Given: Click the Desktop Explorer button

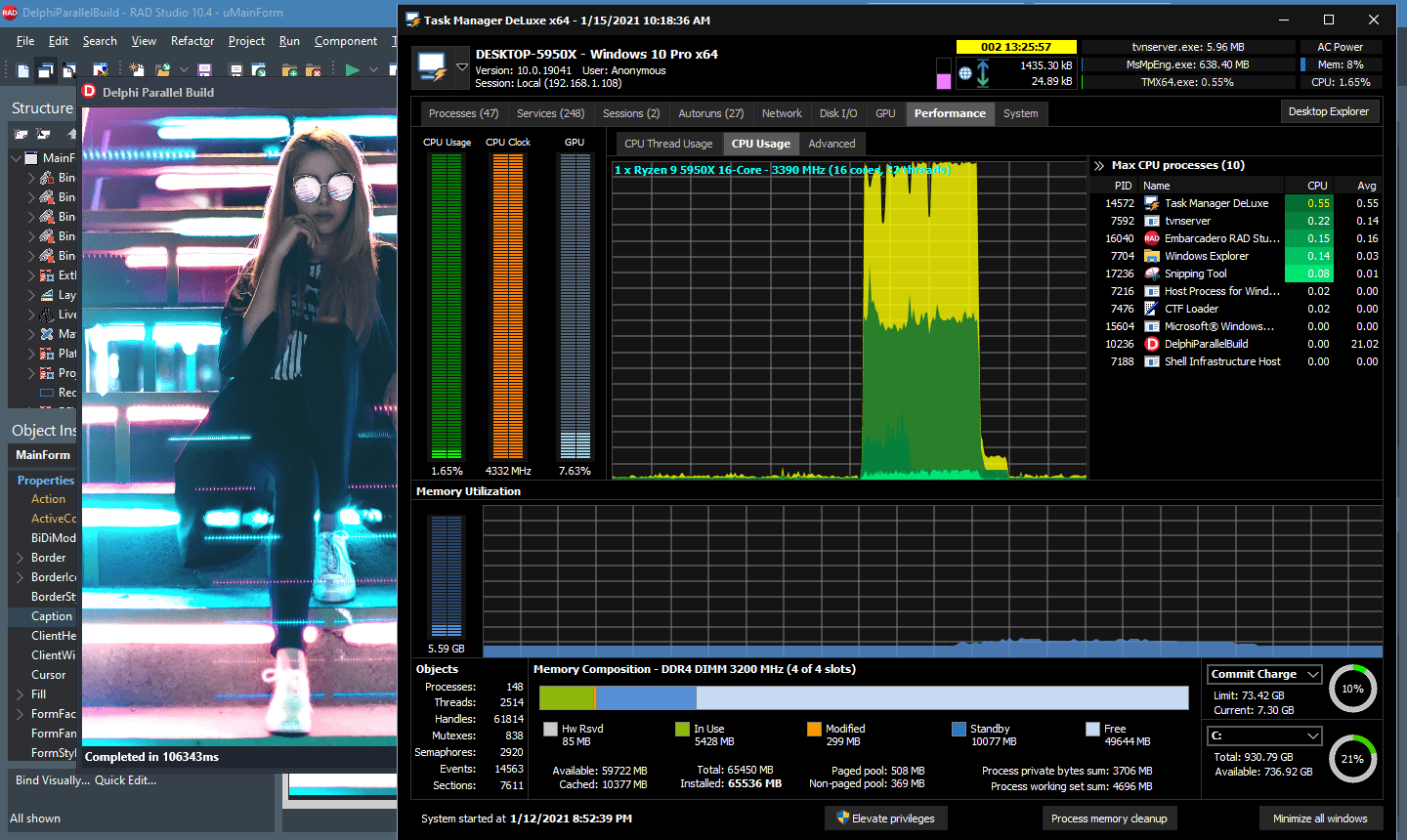Looking at the screenshot, I should [x=1329, y=111].
